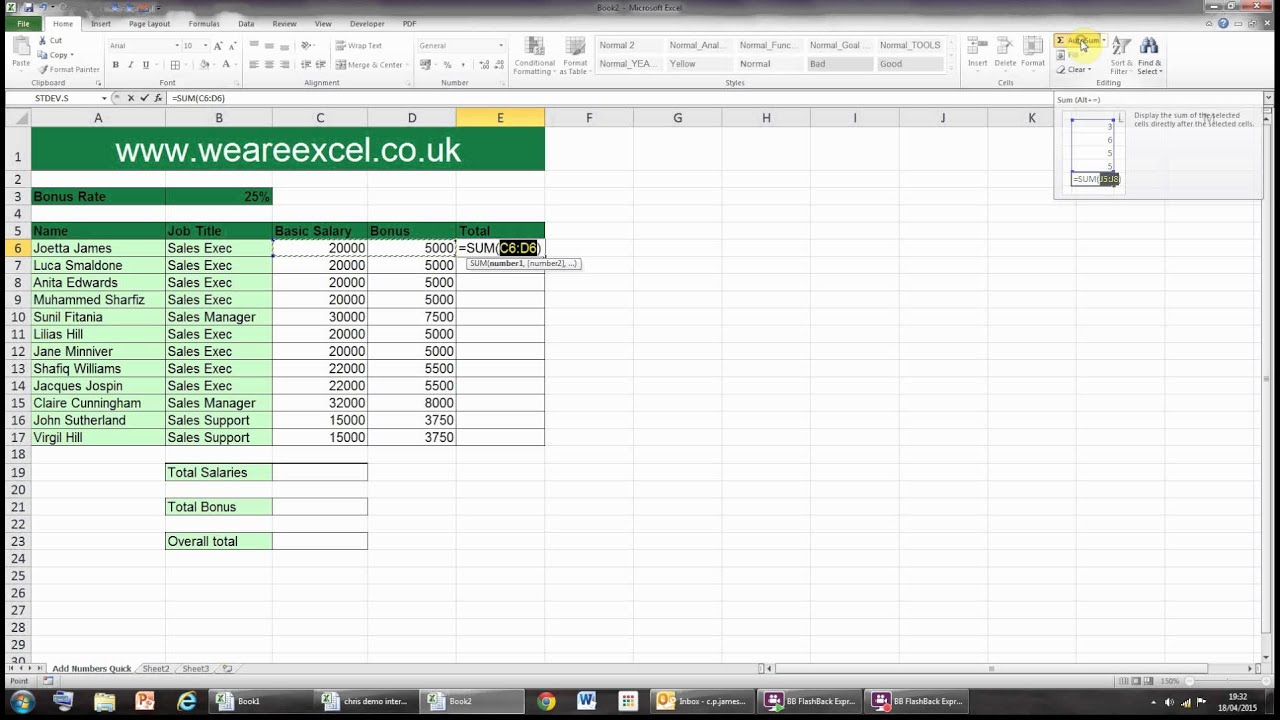Click the Paste icon in Clipboard
The height and width of the screenshot is (720, 1280).
pyautogui.click(x=20, y=48)
